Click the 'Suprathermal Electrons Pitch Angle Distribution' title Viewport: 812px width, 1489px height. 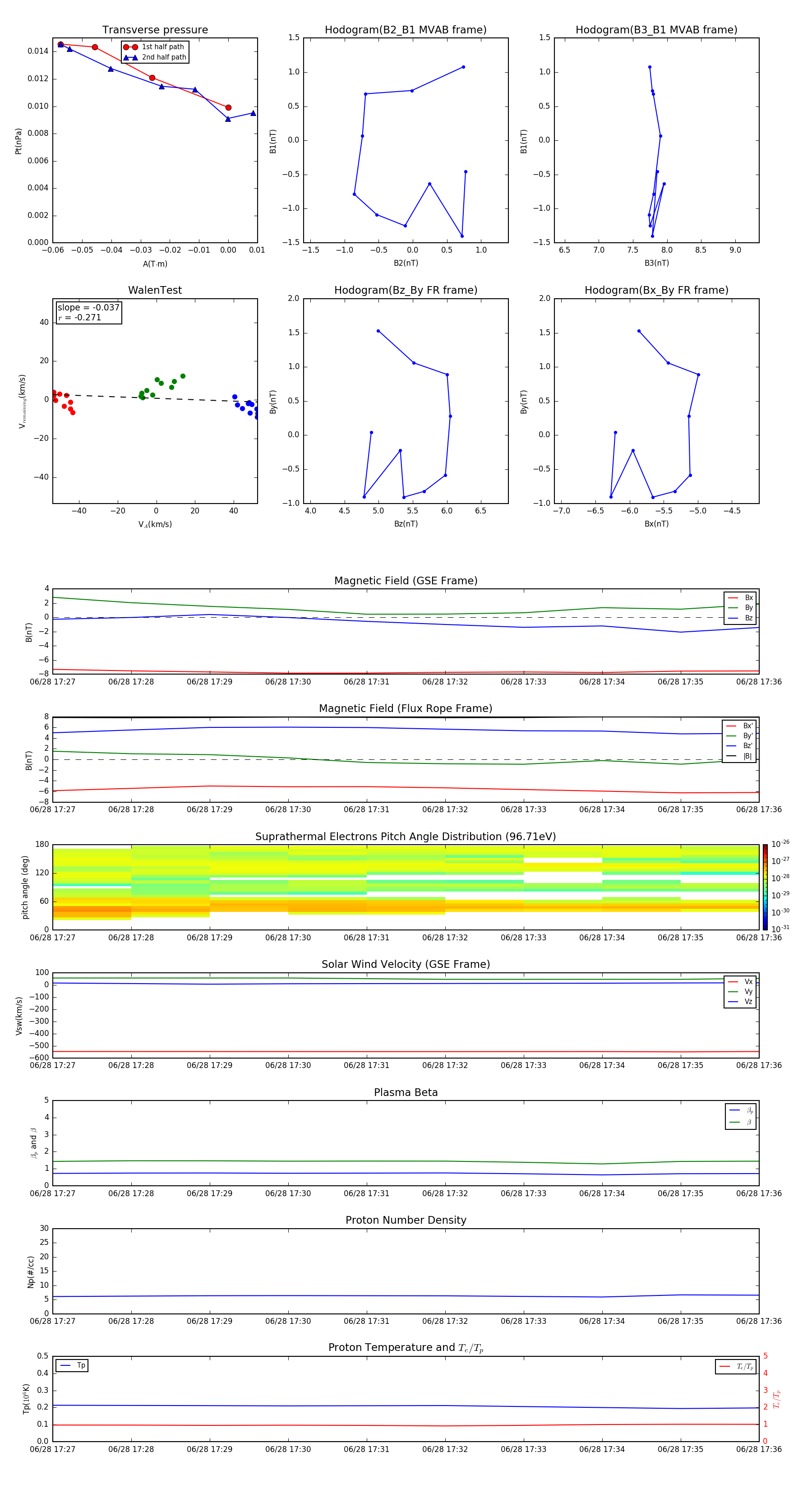click(x=405, y=837)
